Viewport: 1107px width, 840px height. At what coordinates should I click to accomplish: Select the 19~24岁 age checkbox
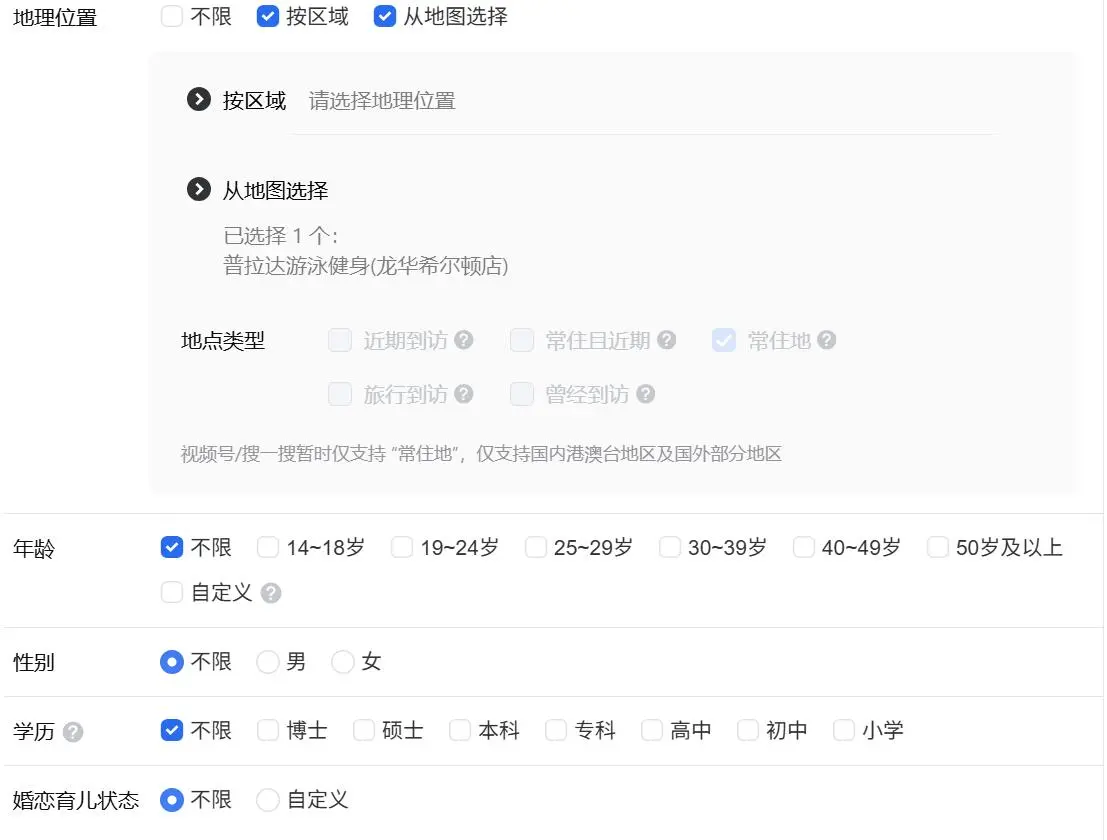(x=402, y=547)
